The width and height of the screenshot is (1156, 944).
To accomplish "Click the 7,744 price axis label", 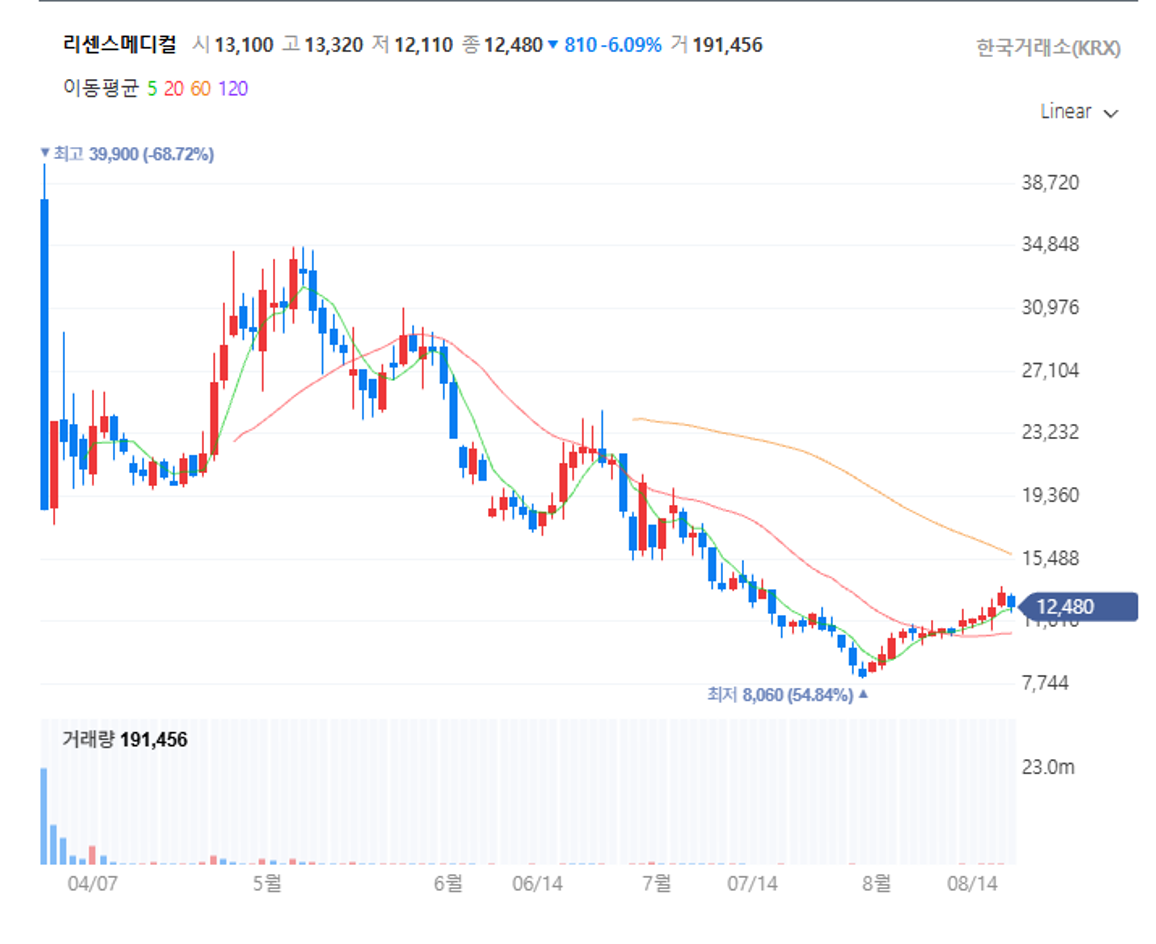I will click(1045, 683).
